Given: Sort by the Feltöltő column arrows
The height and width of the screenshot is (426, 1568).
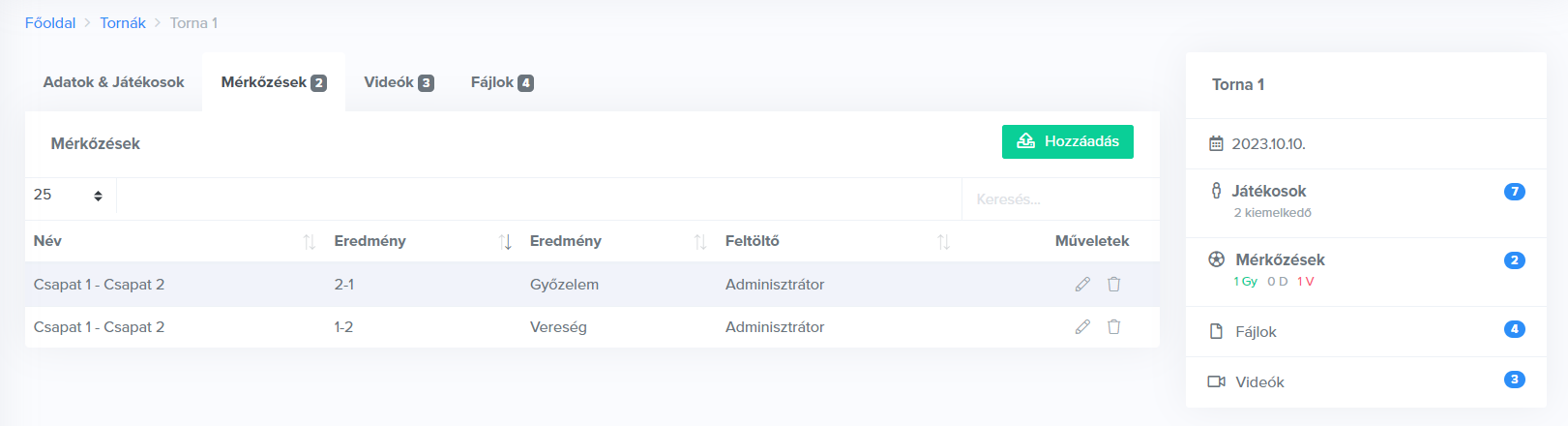Looking at the screenshot, I should click(943, 241).
